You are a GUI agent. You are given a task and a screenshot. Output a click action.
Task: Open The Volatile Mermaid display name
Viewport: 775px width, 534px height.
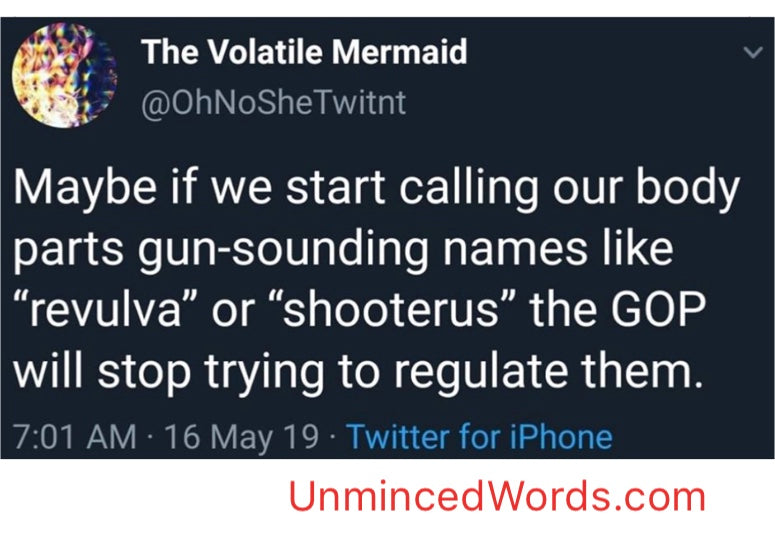click(305, 53)
